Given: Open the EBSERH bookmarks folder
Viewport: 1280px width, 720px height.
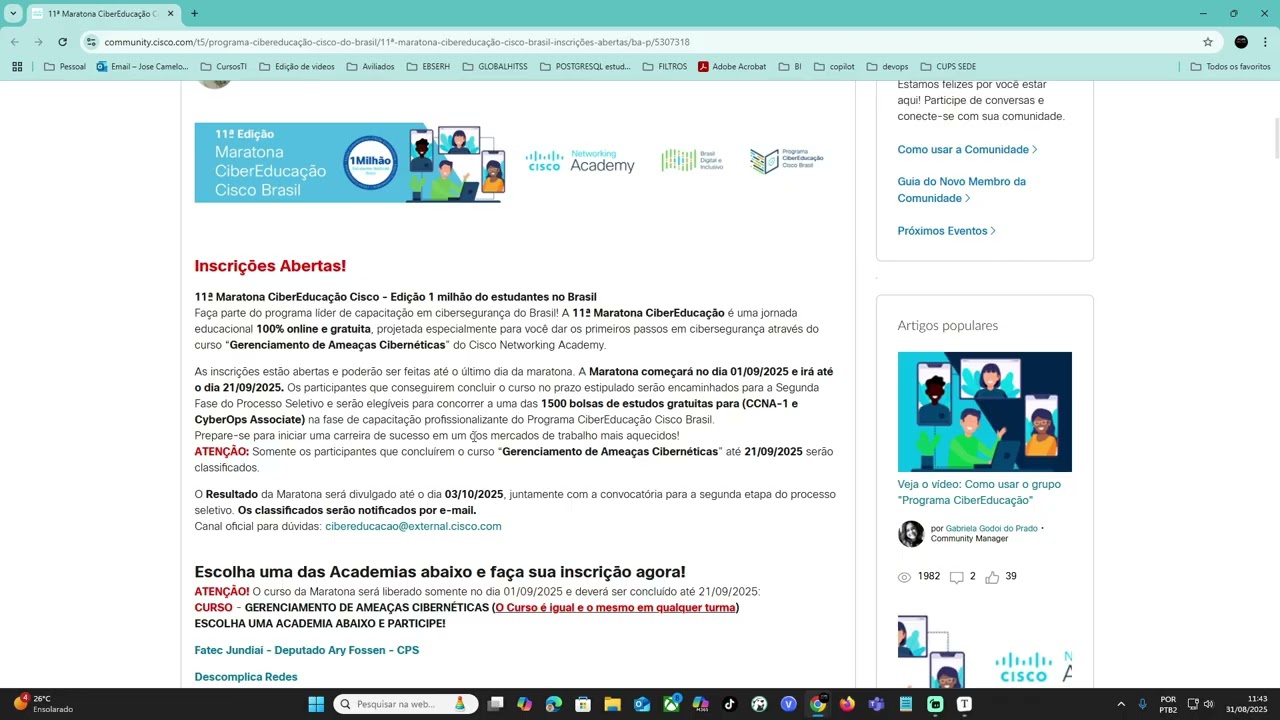Looking at the screenshot, I should coord(427,67).
